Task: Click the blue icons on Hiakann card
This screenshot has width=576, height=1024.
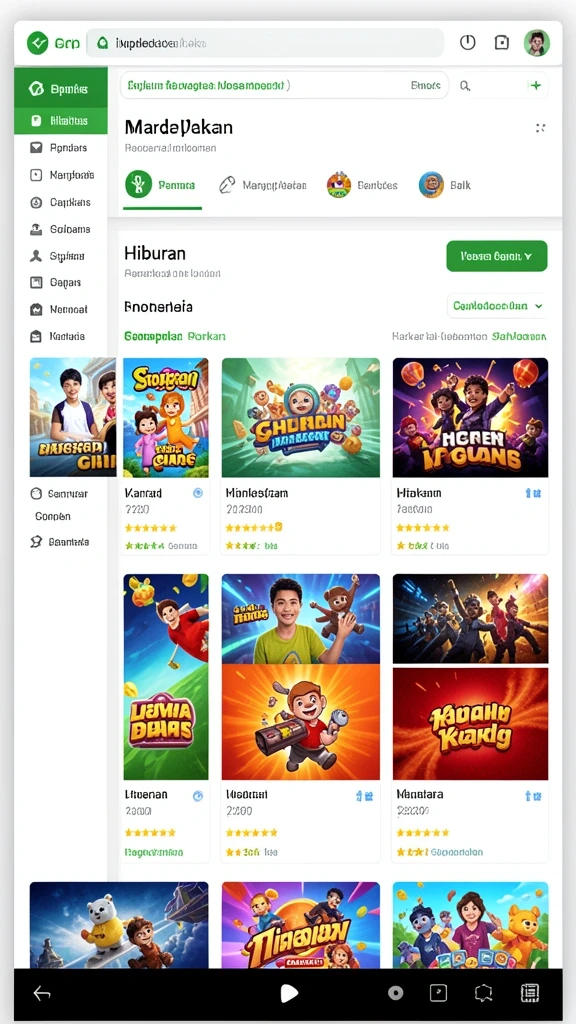Action: (533, 493)
